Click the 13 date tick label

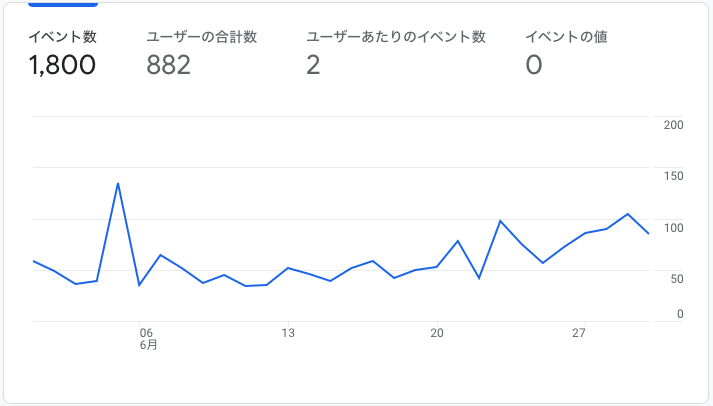coord(288,333)
